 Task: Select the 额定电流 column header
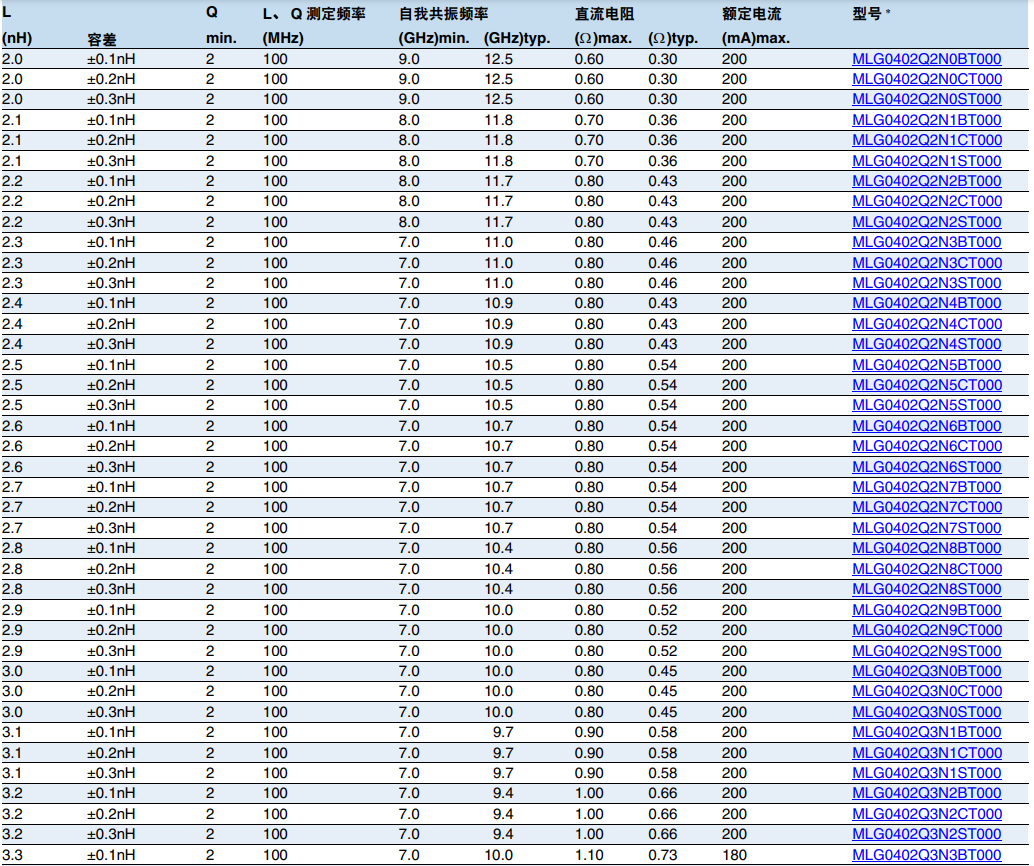752,14
